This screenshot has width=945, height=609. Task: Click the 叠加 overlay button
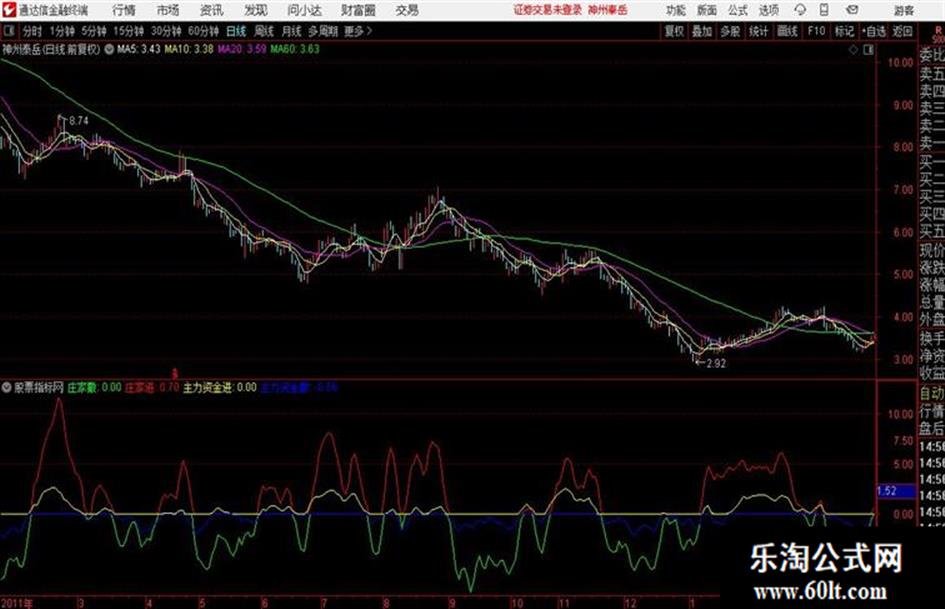click(x=702, y=31)
